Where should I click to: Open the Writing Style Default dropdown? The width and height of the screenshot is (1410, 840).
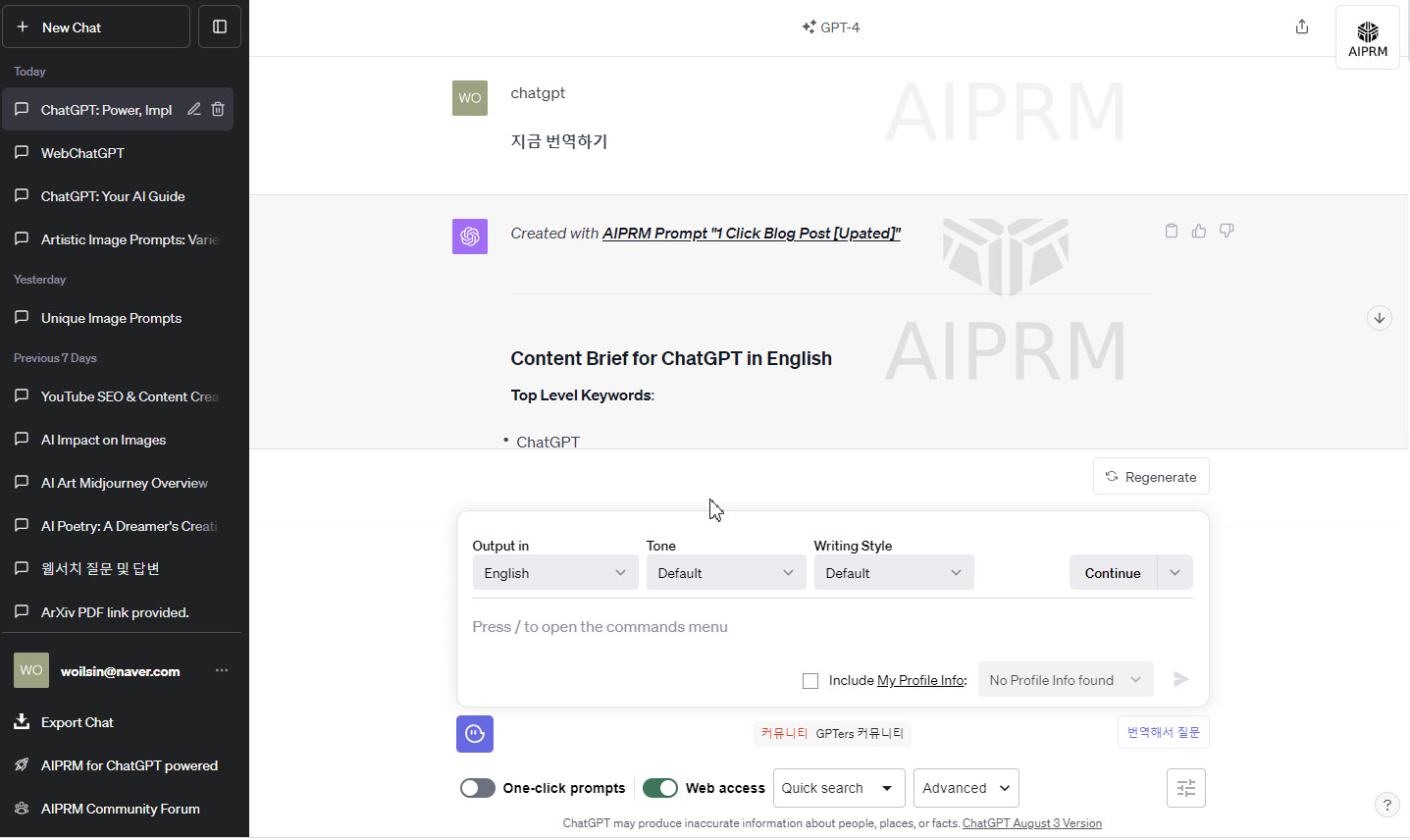894,573
